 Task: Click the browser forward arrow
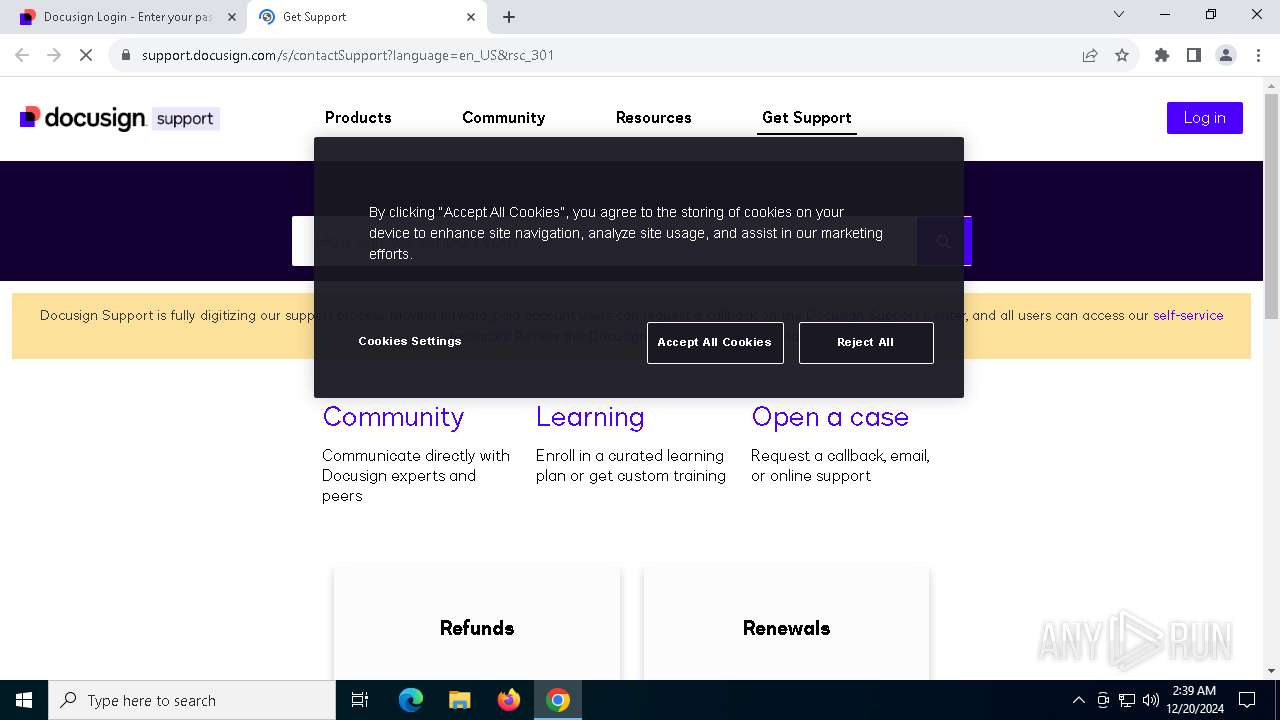[x=54, y=55]
